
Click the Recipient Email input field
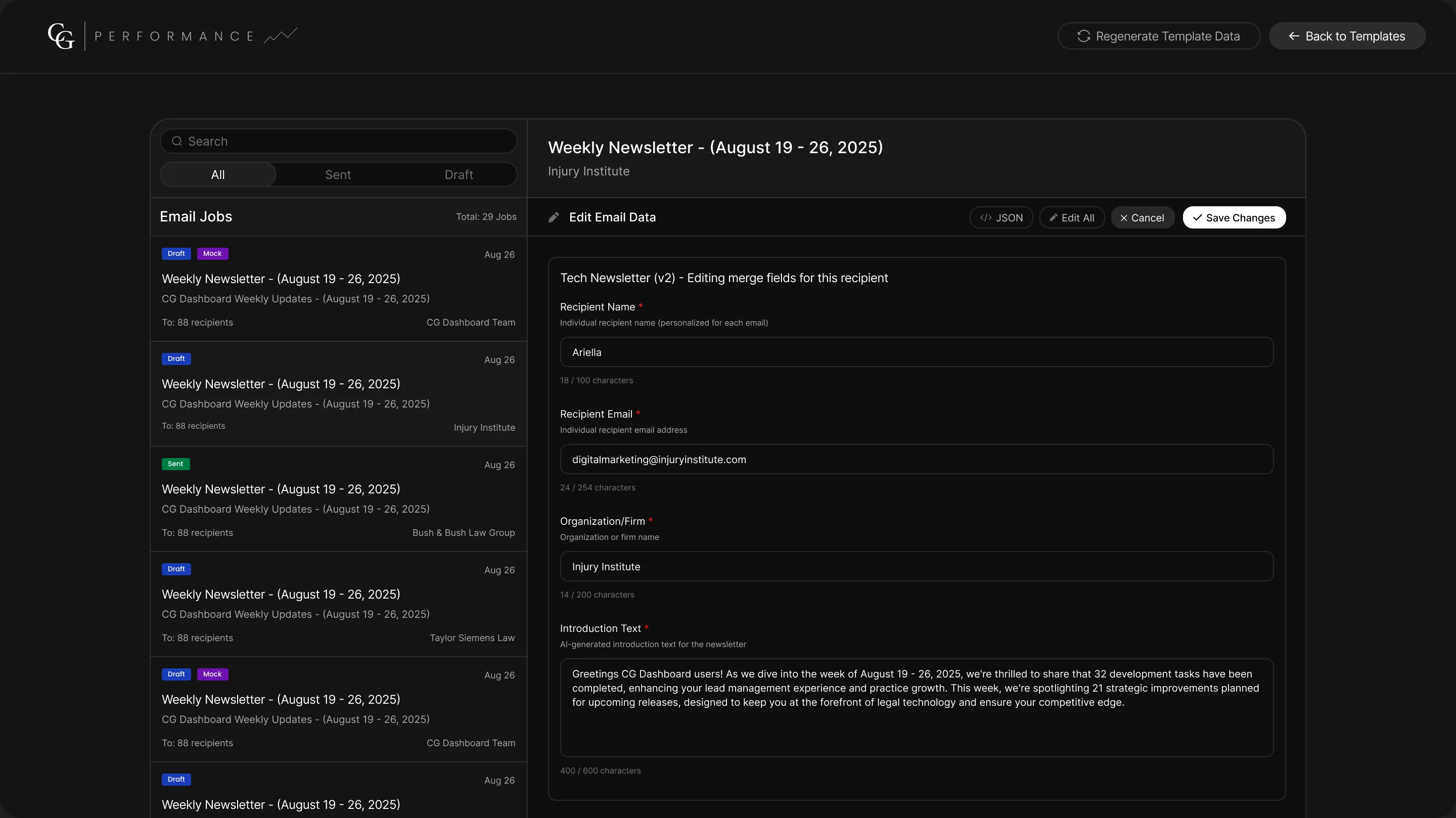point(916,460)
